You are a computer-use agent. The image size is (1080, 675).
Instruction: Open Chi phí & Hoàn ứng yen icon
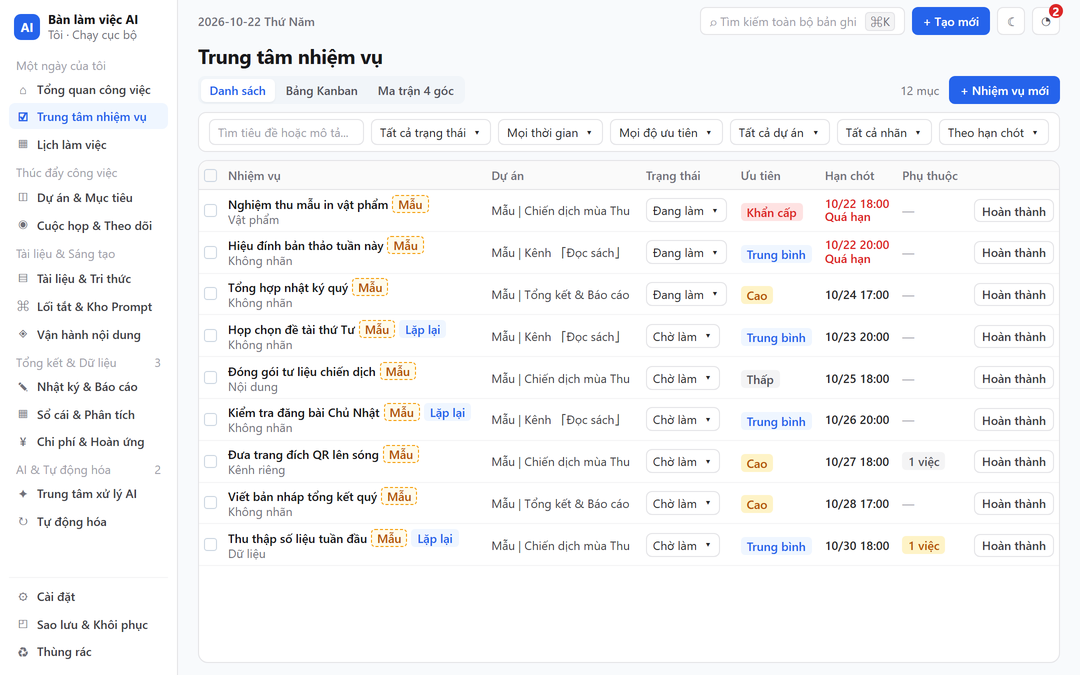[23, 442]
